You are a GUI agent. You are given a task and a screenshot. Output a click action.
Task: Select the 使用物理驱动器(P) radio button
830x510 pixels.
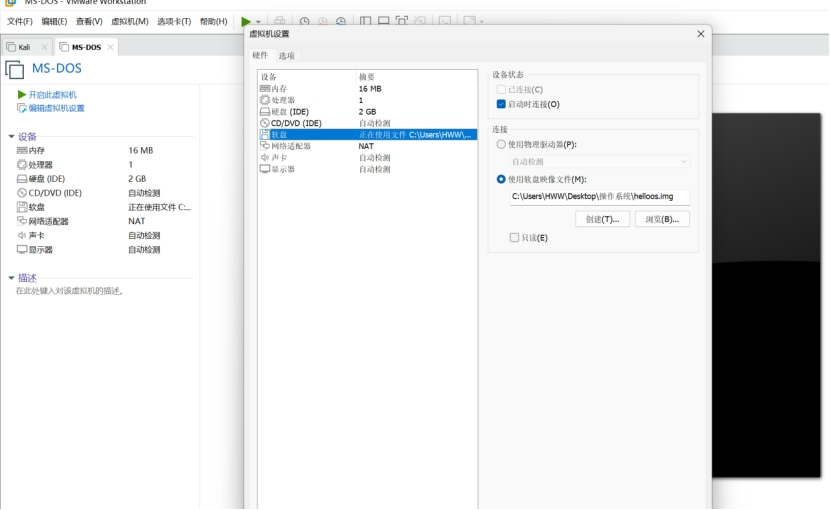(501, 144)
